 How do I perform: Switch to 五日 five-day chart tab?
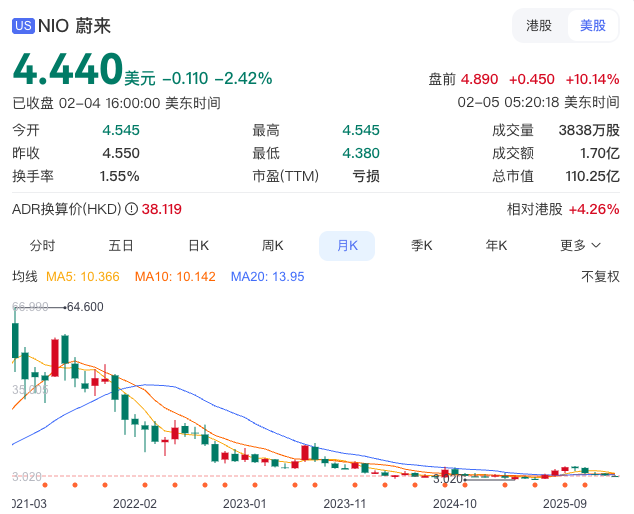[121, 245]
